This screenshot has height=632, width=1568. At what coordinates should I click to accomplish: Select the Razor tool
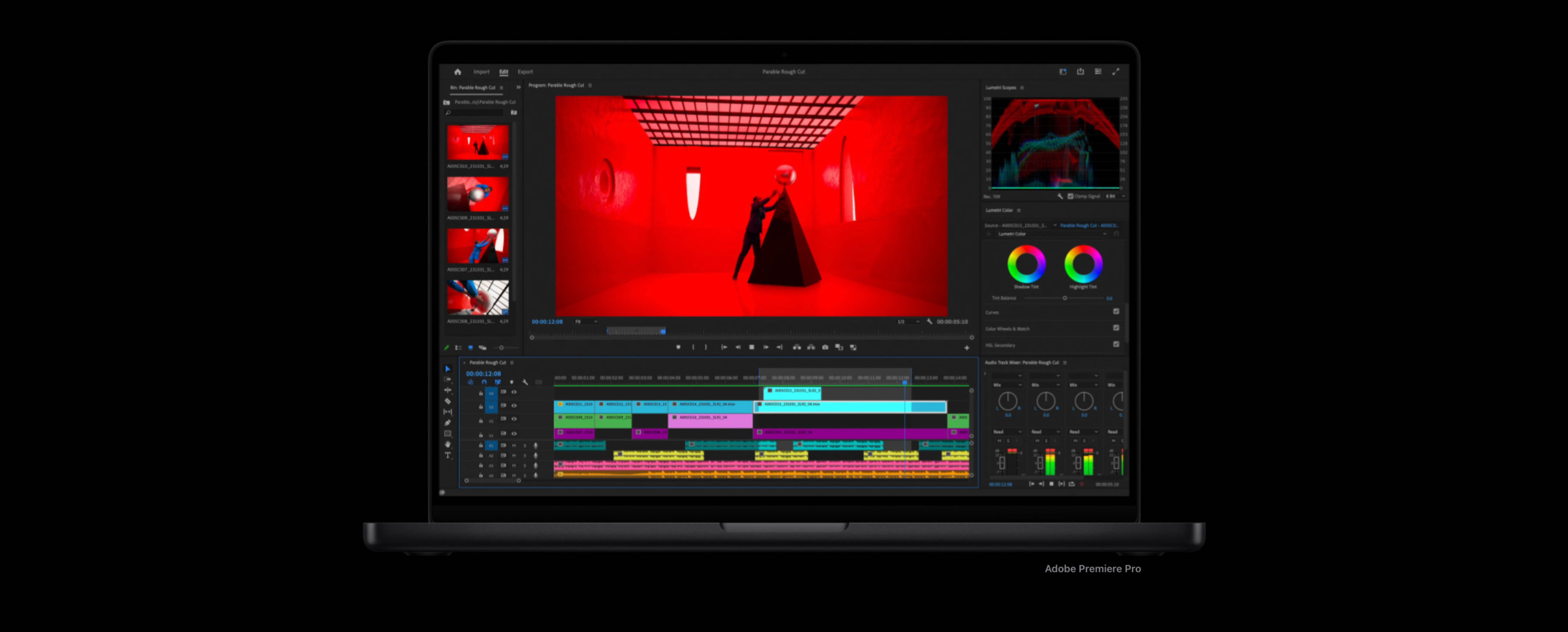tap(447, 401)
